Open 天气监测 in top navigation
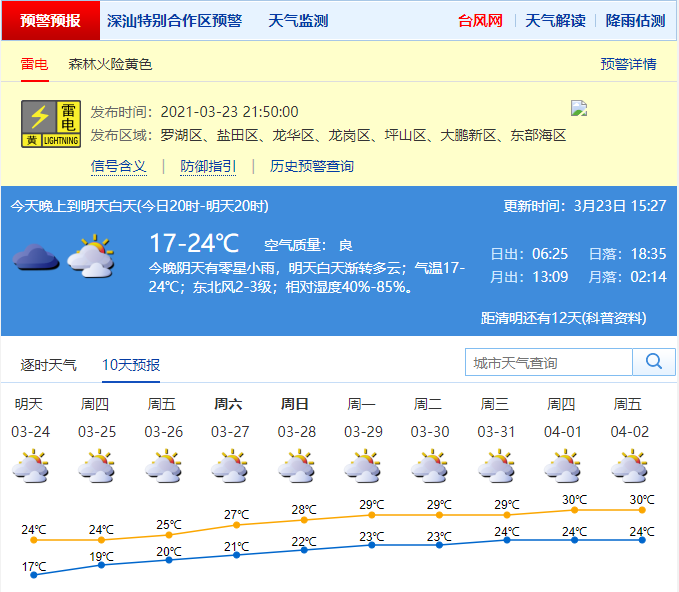Image resolution: width=679 pixels, height=592 pixels. (298, 20)
